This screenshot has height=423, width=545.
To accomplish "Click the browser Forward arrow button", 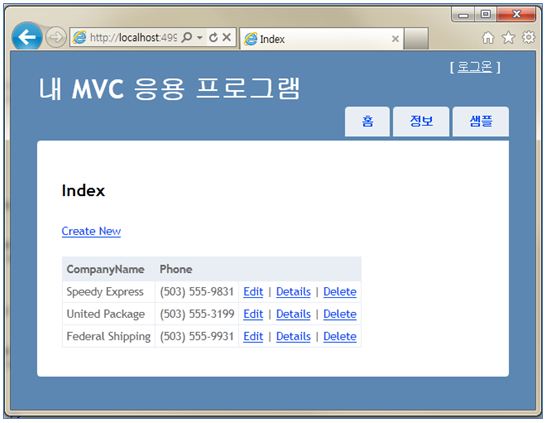I will [x=56, y=37].
